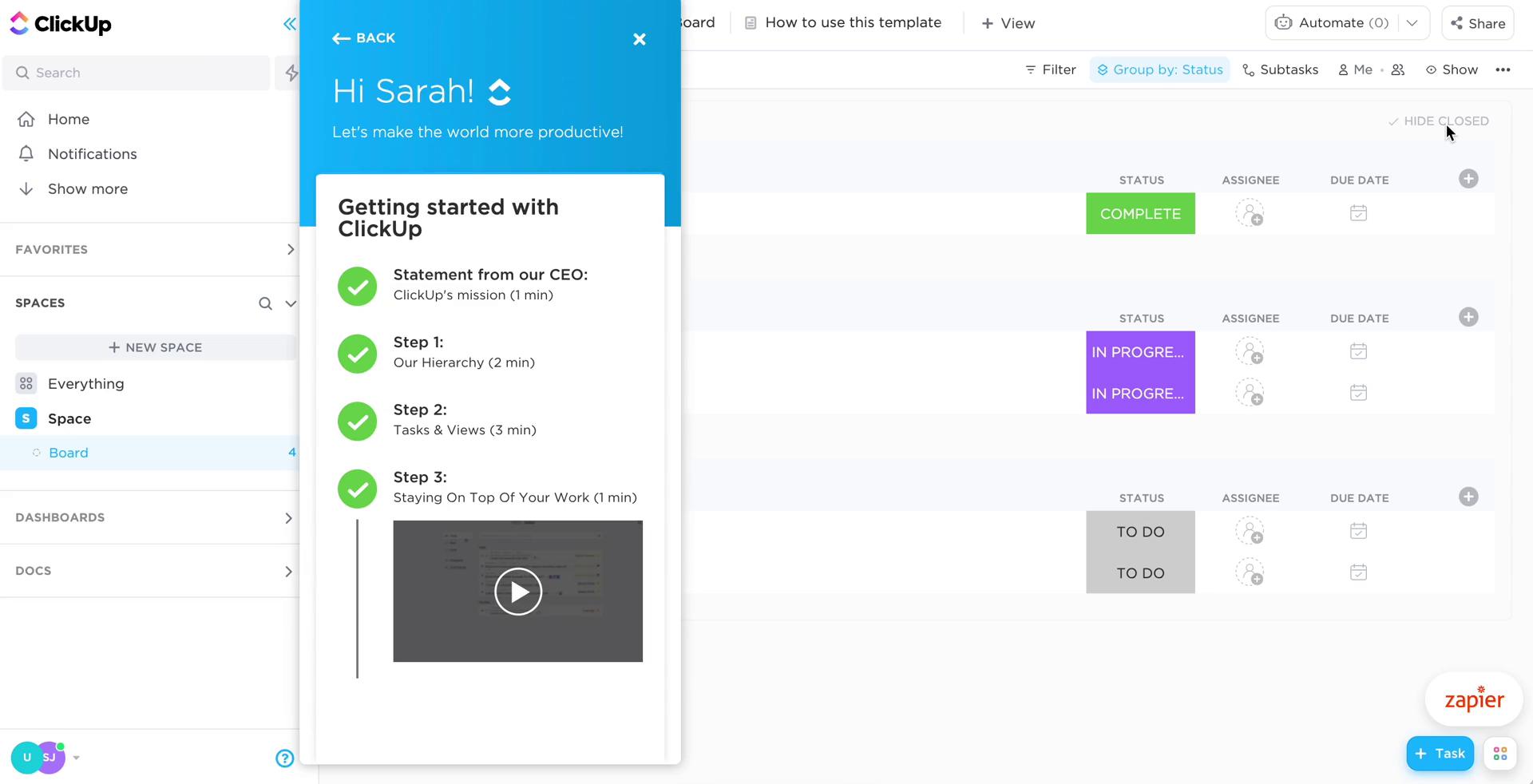The image size is (1533, 784).
Task: Click the Share button
Action: 1478,23
